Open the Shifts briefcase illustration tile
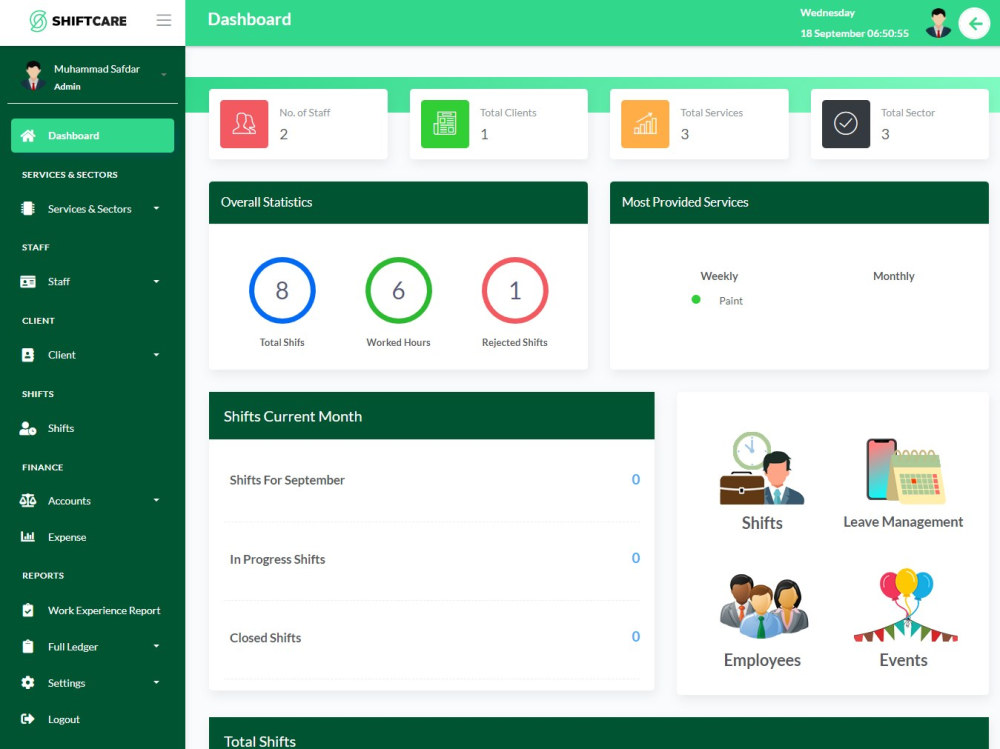Viewport: 1000px width, 749px height. pos(761,469)
